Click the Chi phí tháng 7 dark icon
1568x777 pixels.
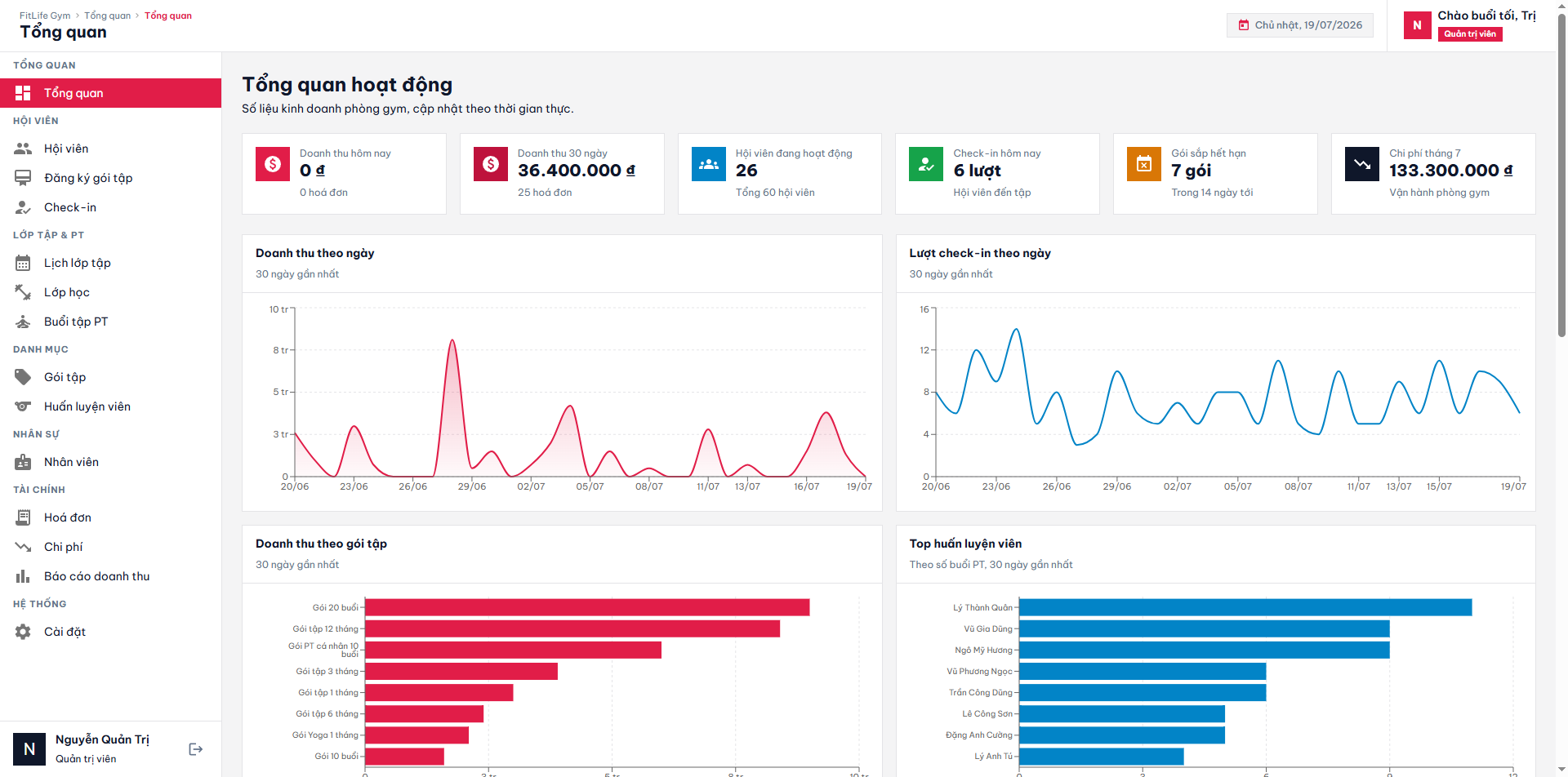[x=1362, y=164]
